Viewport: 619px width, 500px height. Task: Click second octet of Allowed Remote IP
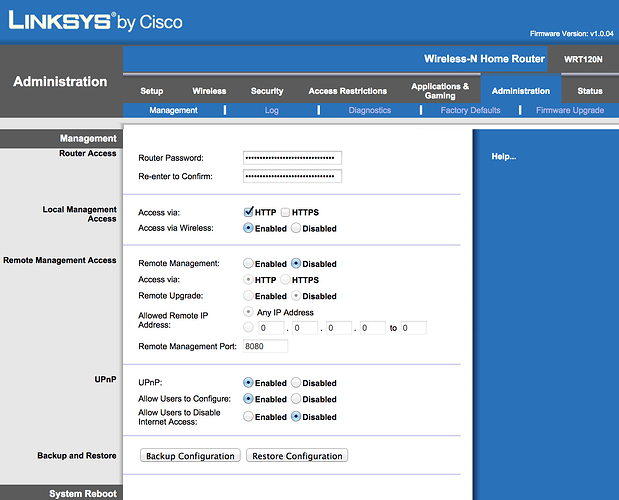click(x=305, y=328)
